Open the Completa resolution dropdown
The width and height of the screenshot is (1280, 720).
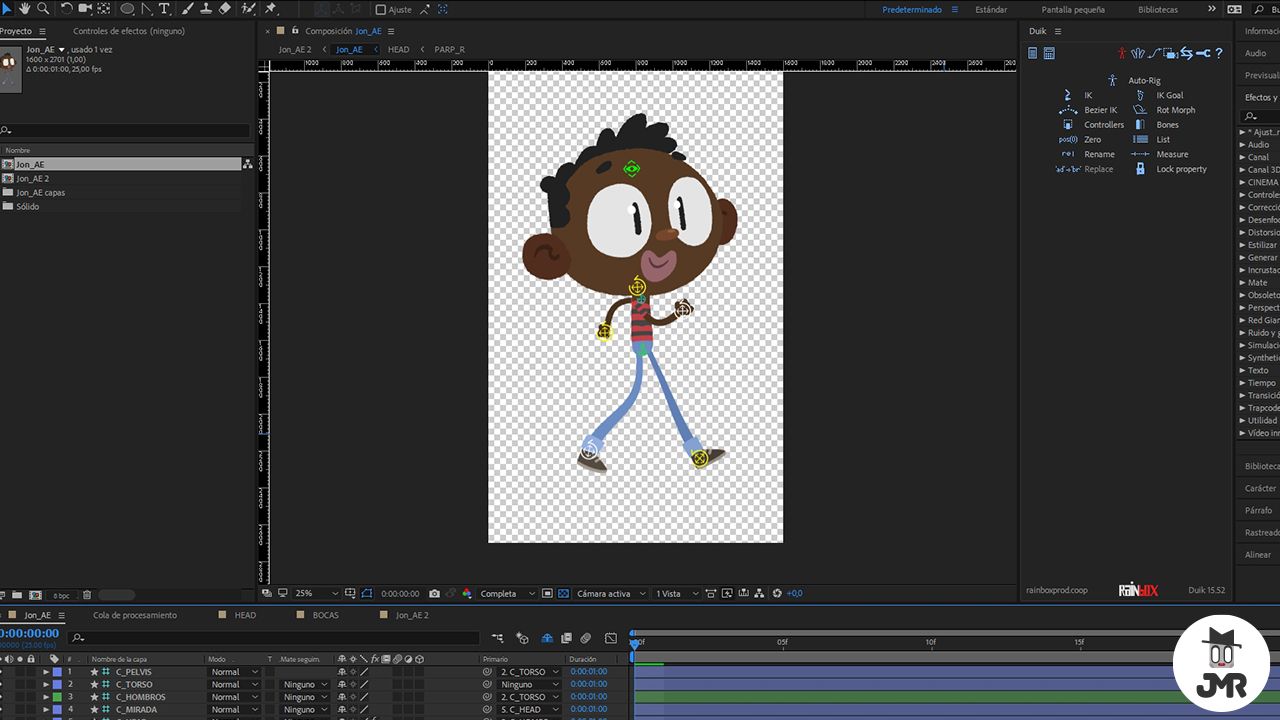(507, 593)
